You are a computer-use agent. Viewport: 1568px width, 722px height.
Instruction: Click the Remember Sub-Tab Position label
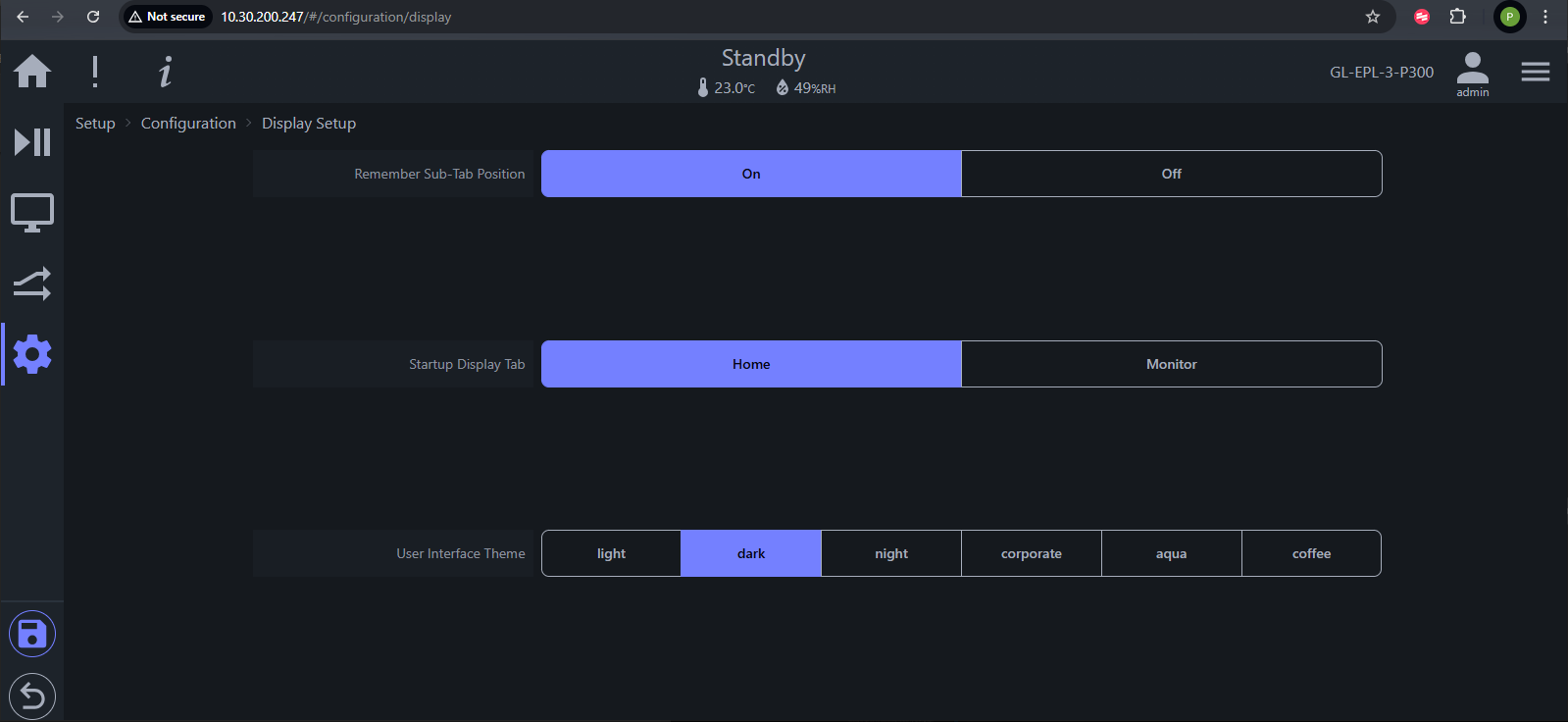pos(439,174)
